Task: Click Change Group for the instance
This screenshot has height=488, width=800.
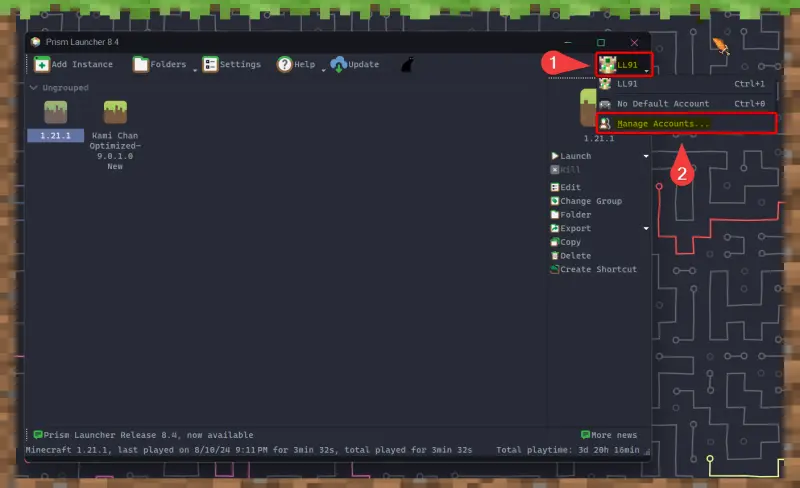Action: pyautogui.click(x=590, y=201)
